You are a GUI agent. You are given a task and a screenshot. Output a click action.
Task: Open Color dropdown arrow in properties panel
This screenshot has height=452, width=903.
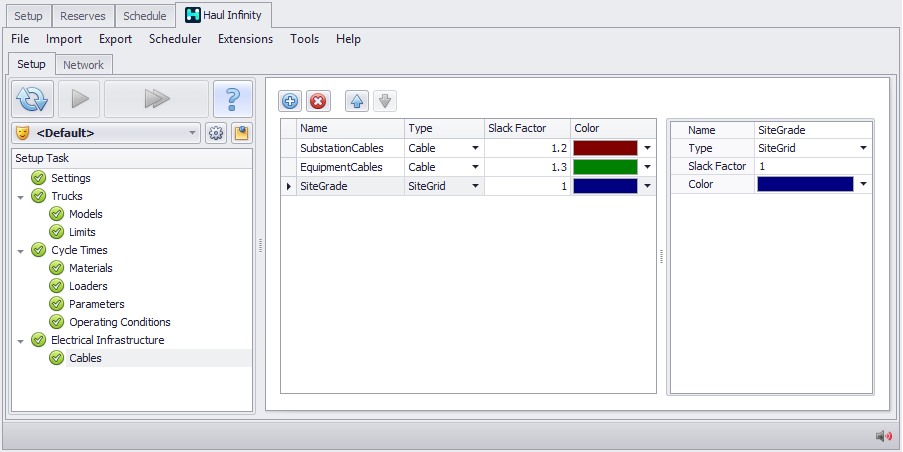863,184
